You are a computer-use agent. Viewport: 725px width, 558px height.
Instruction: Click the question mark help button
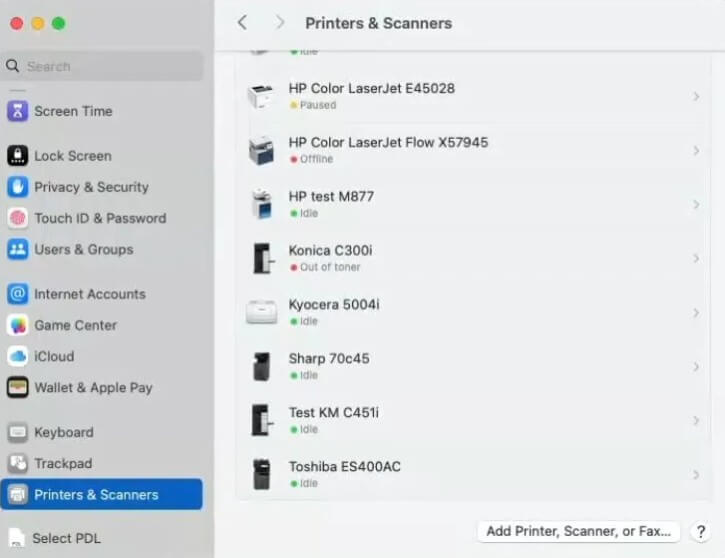click(701, 531)
